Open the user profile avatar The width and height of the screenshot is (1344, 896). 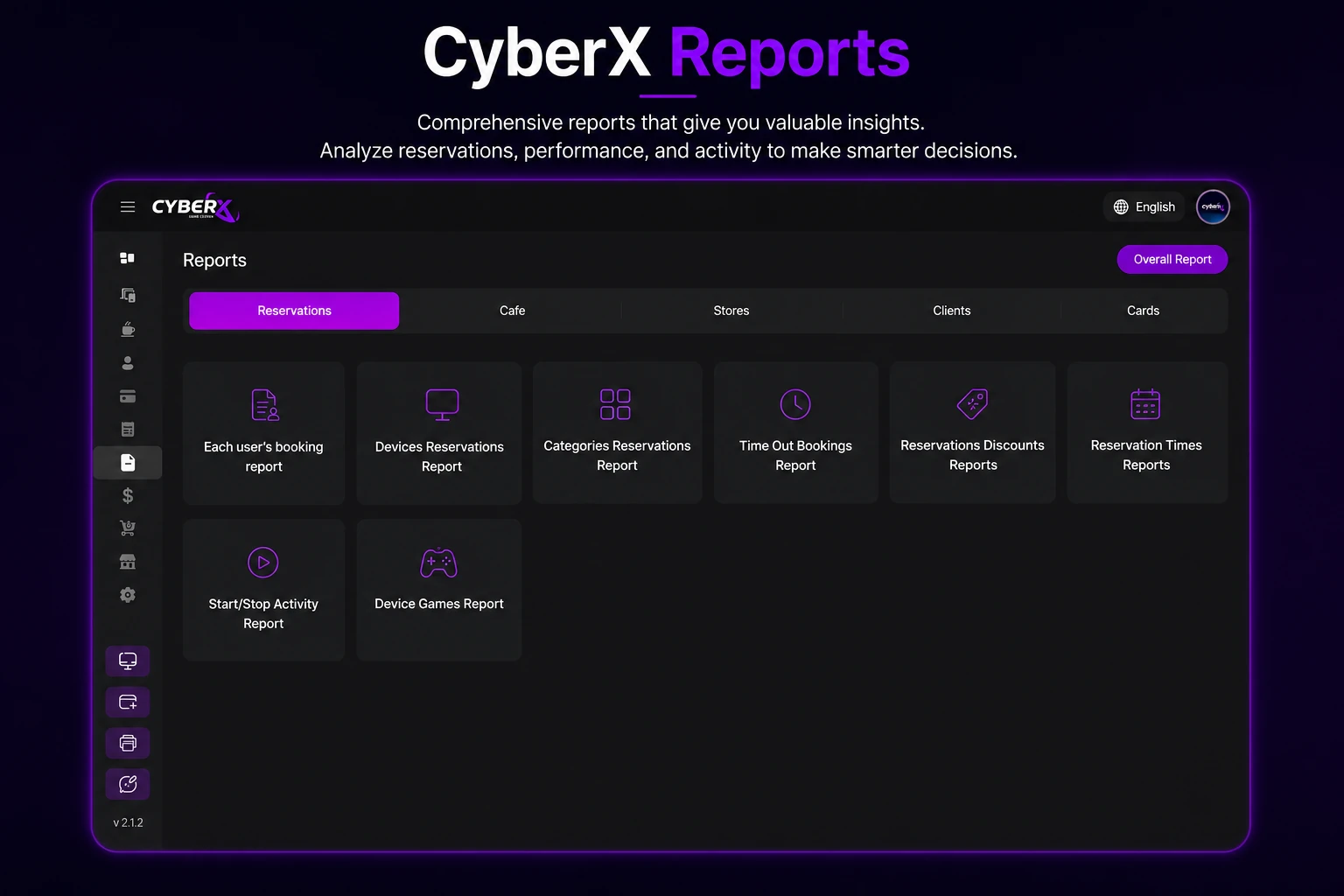tap(1213, 207)
